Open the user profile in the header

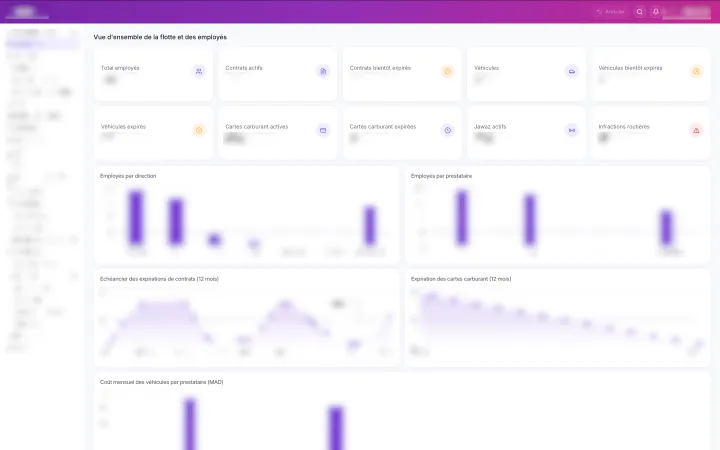(687, 12)
